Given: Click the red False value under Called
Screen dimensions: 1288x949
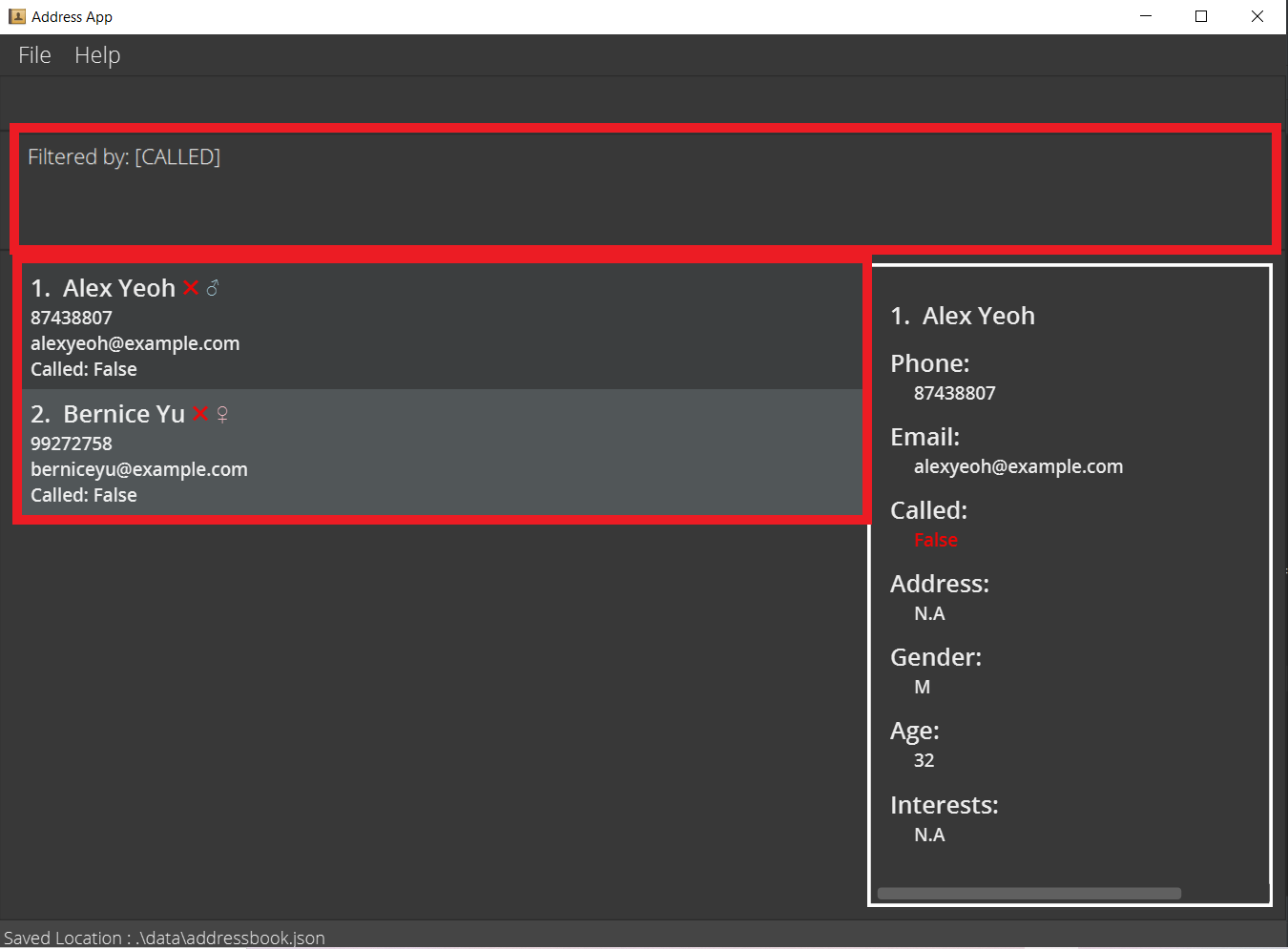Looking at the screenshot, I should [x=935, y=540].
